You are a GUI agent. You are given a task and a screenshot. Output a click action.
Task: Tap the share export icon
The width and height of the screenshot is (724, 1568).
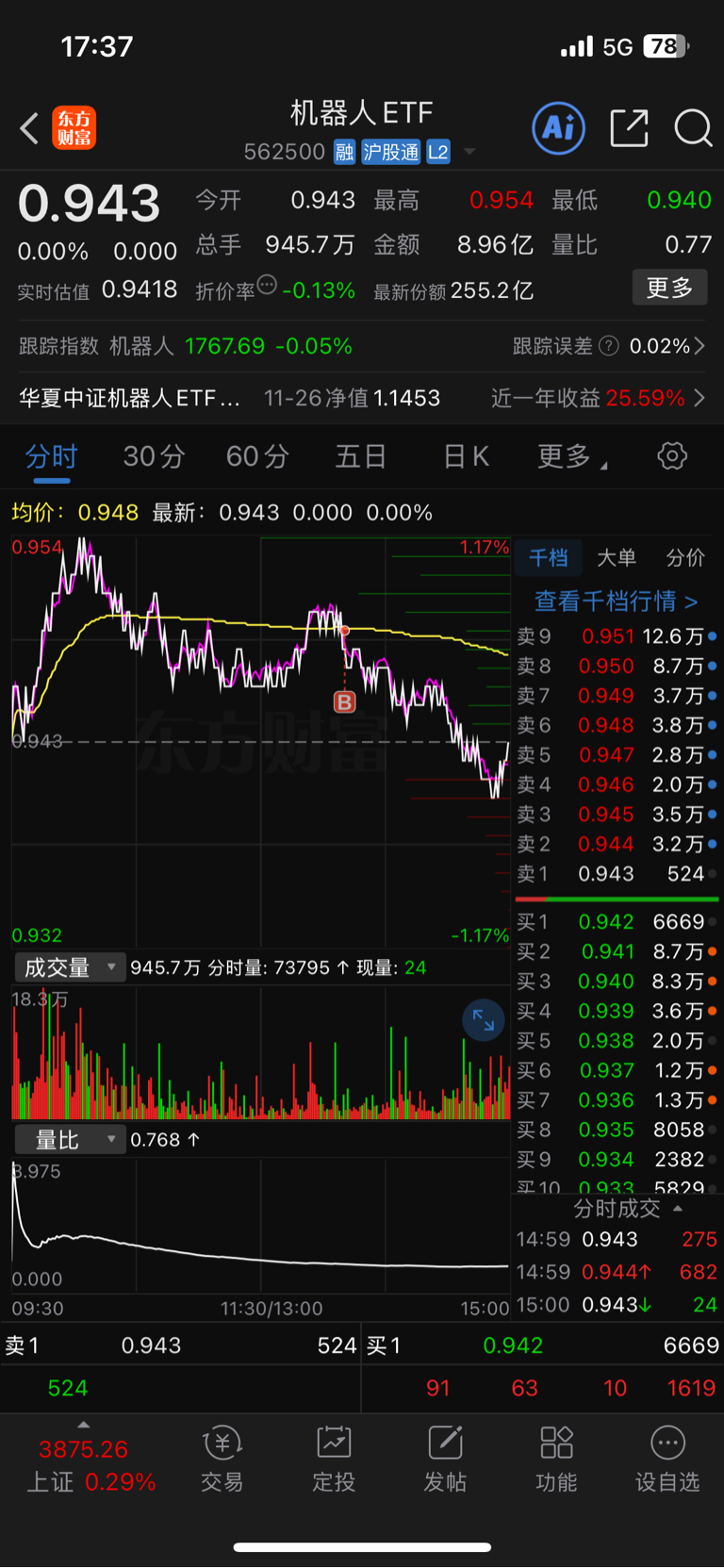(x=629, y=127)
